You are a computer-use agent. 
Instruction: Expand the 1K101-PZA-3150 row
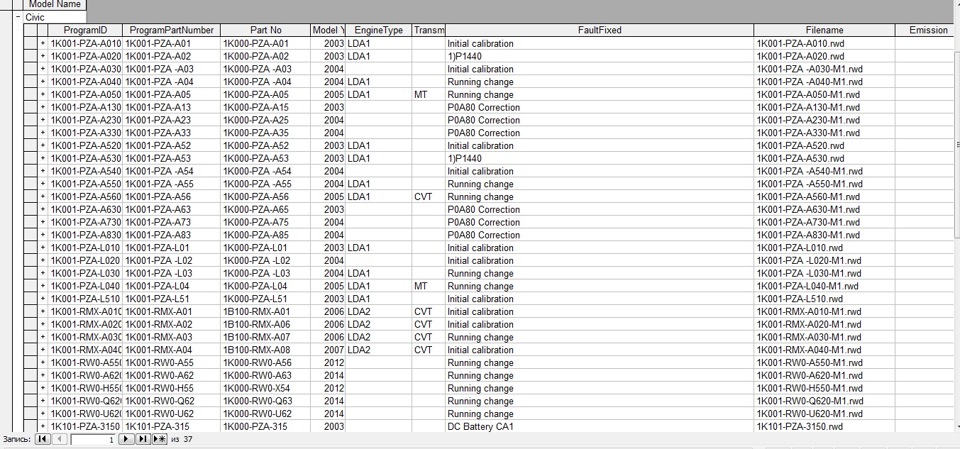pos(42,426)
